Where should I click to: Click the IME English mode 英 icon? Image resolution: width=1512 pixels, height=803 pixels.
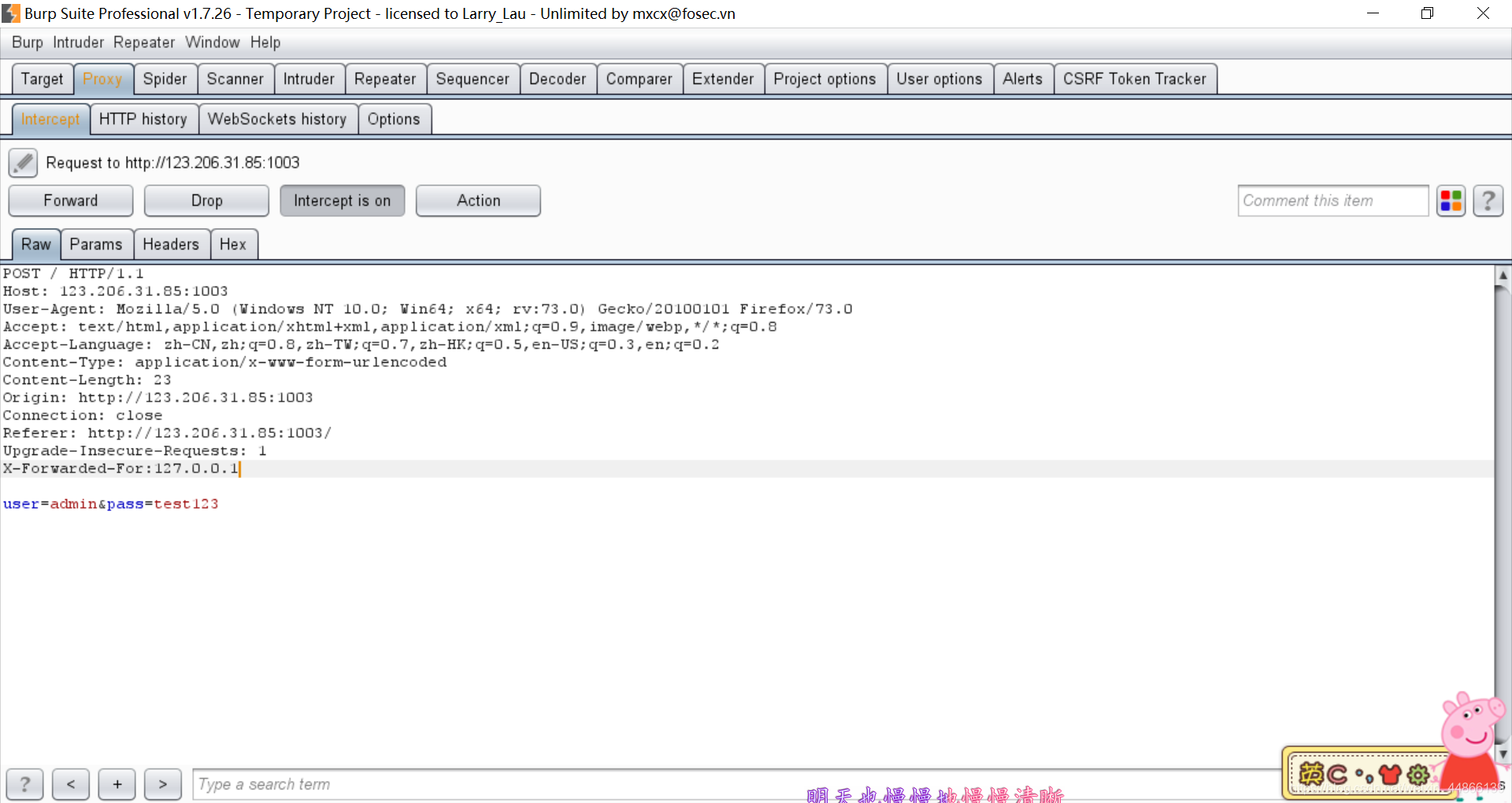coord(1311,775)
